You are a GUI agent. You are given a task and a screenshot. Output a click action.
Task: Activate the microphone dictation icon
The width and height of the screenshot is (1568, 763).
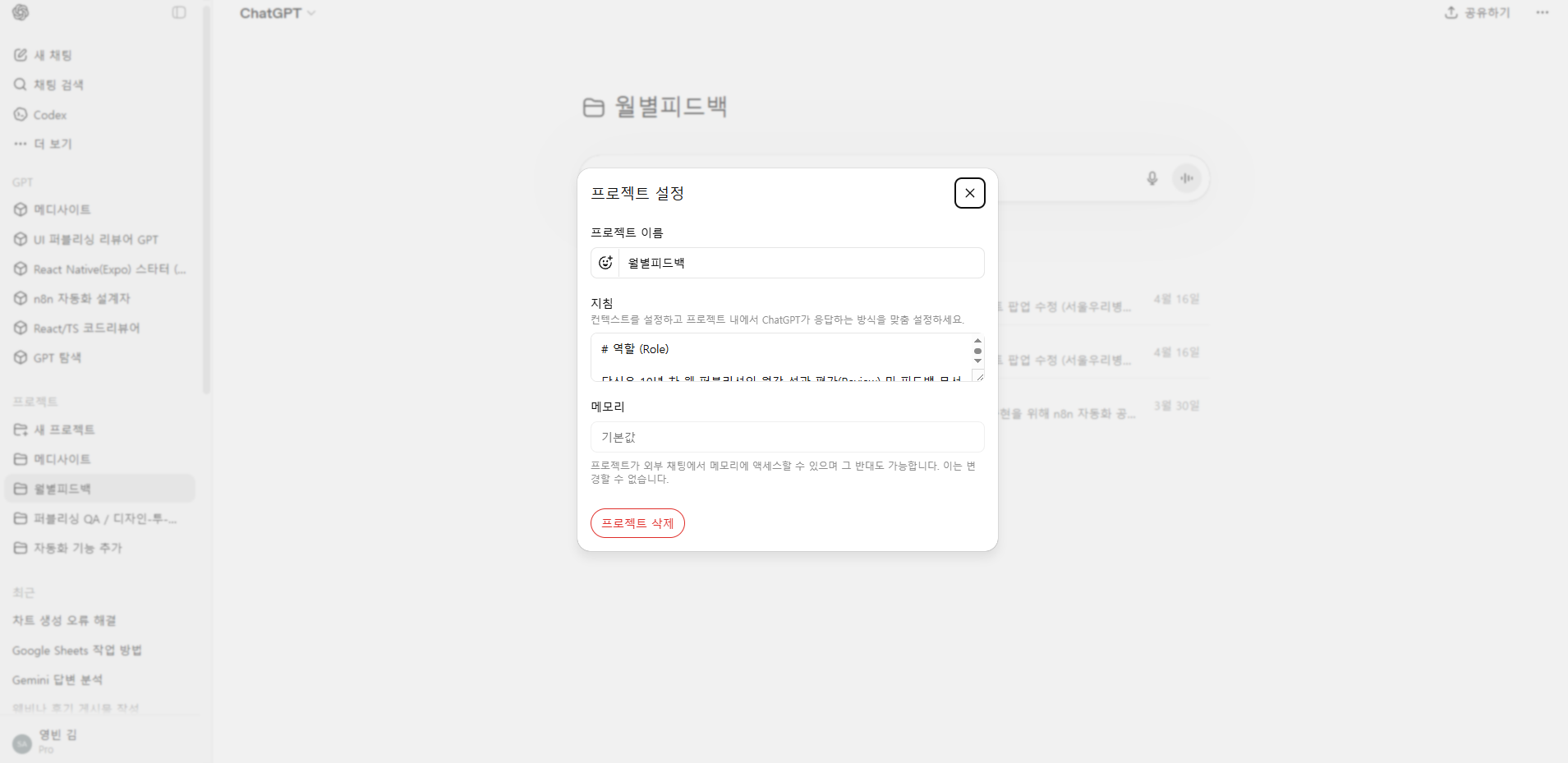click(1152, 178)
